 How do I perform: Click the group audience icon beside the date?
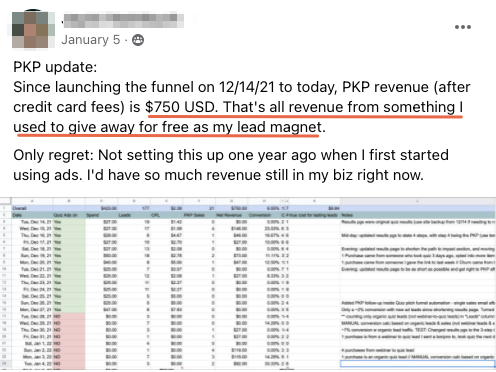coord(138,40)
